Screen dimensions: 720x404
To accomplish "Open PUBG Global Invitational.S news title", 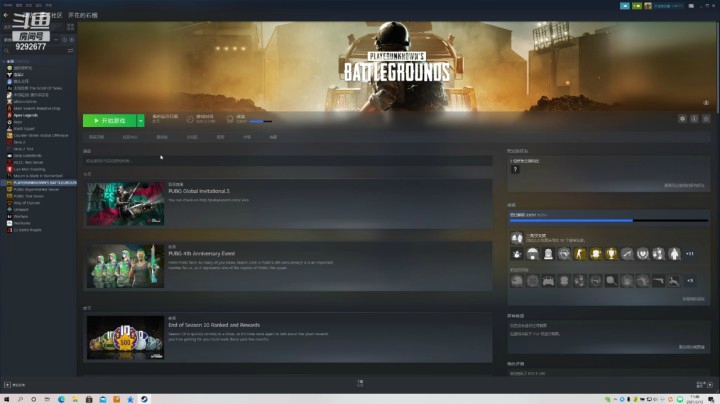I will 199,191.
